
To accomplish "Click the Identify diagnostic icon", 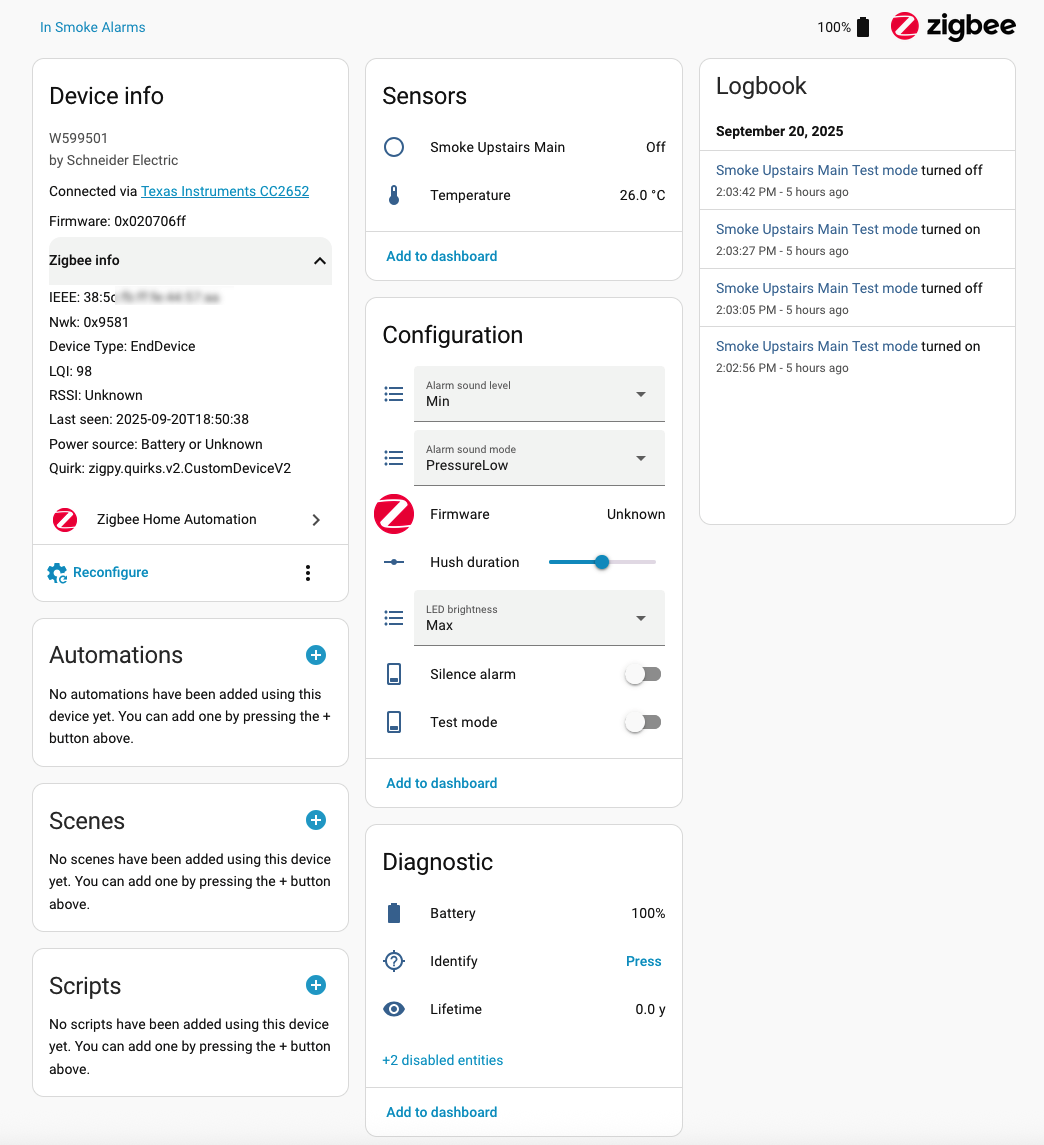I will tap(394, 961).
